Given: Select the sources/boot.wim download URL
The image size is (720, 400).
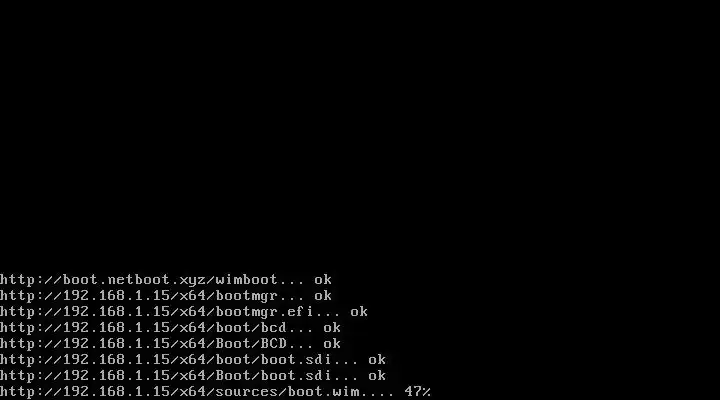Looking at the screenshot, I should 179,392.
